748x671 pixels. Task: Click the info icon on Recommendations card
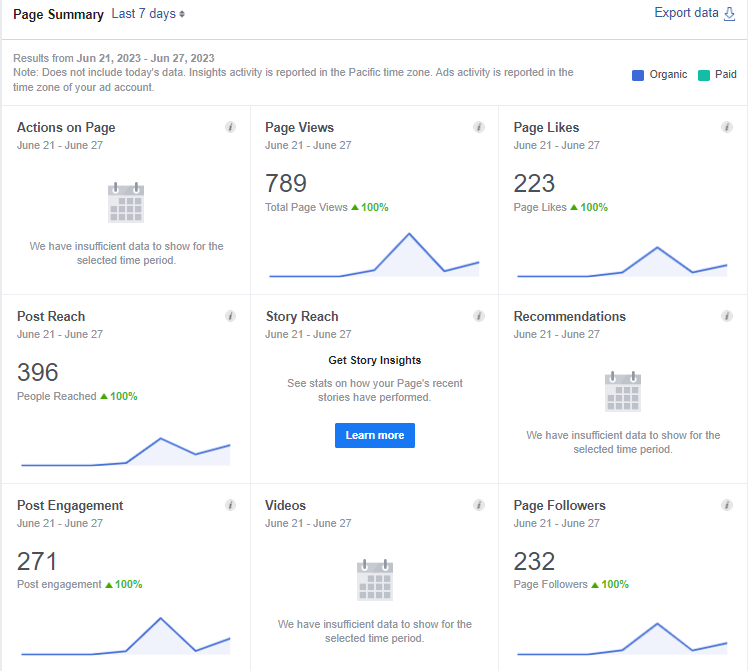727,316
